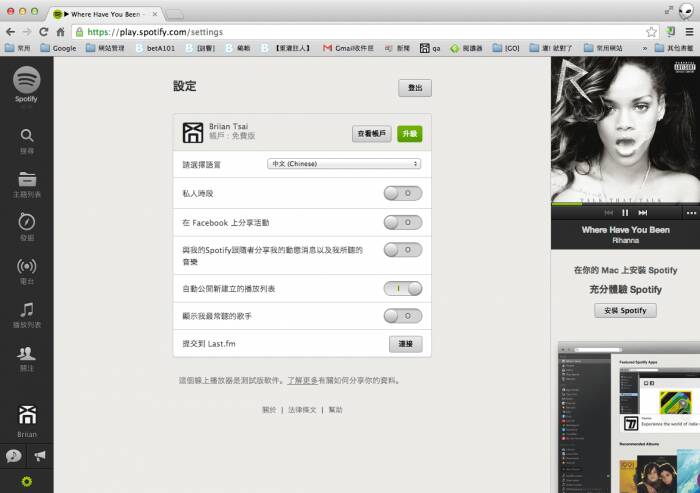Viewport: 700px width, 493px height.
Task: Click the browser forward arrow
Action: click(x=27, y=32)
